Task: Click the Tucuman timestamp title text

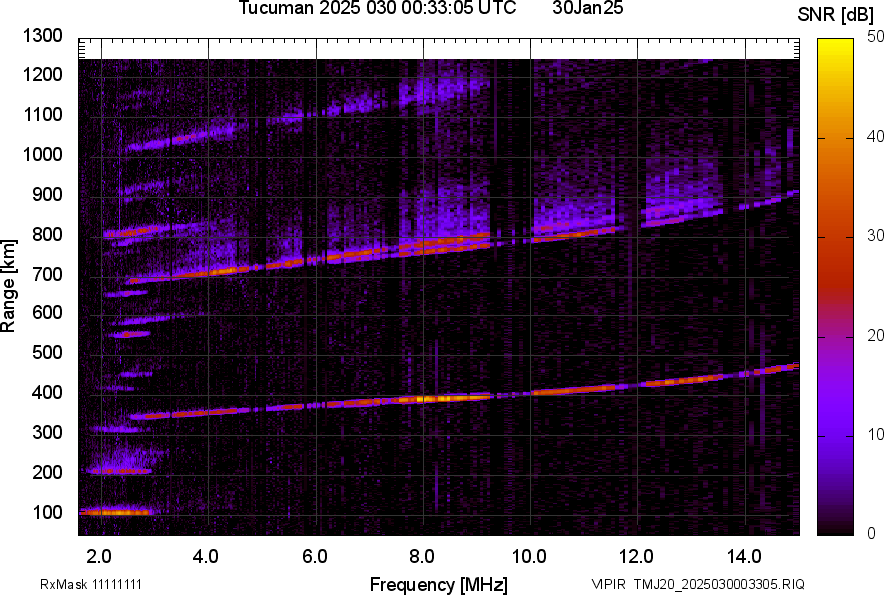Action: [x=377, y=9]
